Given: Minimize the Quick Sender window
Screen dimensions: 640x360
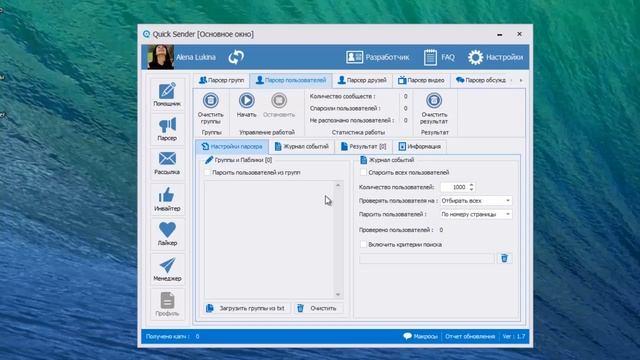Looking at the screenshot, I should coord(500,34).
